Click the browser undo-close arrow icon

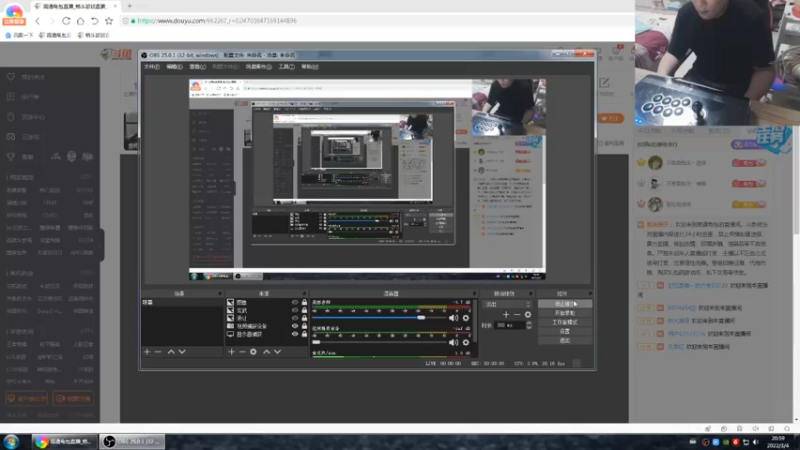94,21
